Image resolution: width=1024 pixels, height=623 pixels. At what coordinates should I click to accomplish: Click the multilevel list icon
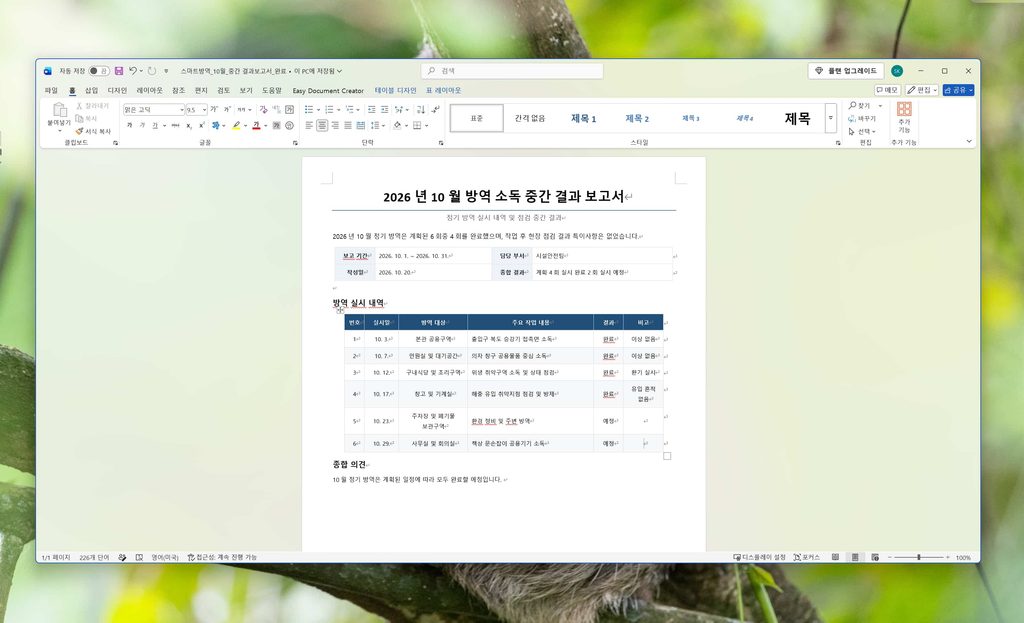pyautogui.click(x=349, y=109)
